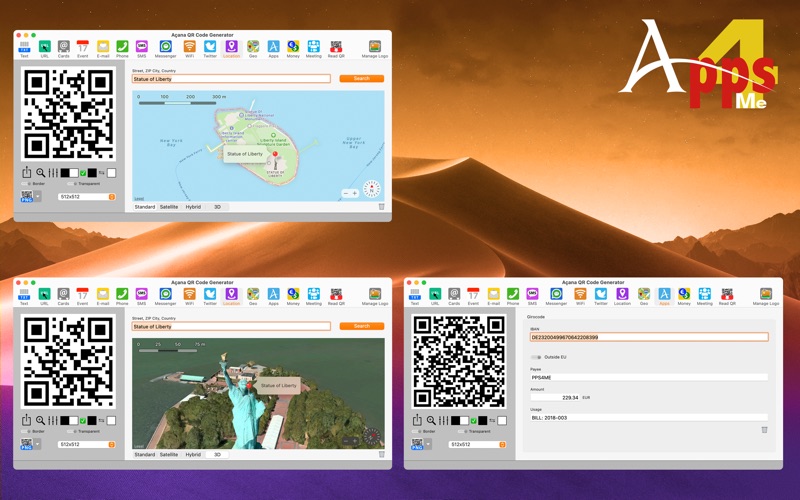Toggle Border switch in the Girocode window

[416, 431]
